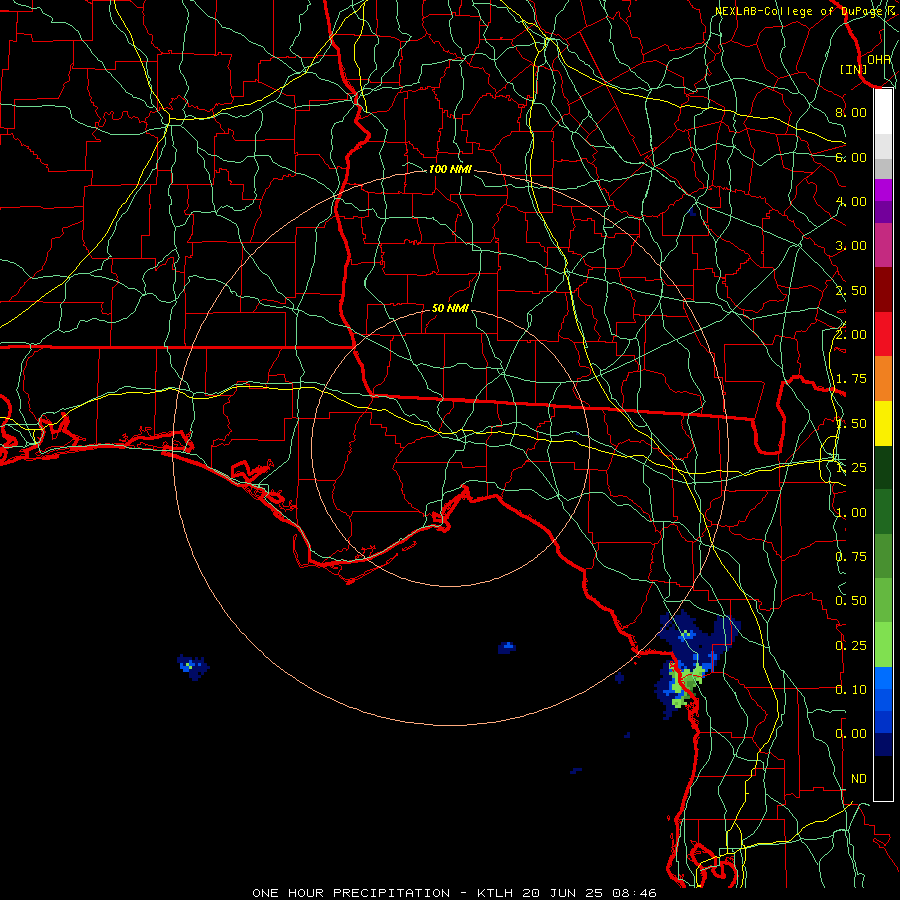900x900 pixels.
Task: Click the One Hour Precipitation KTLH title caption
Action: point(454,893)
